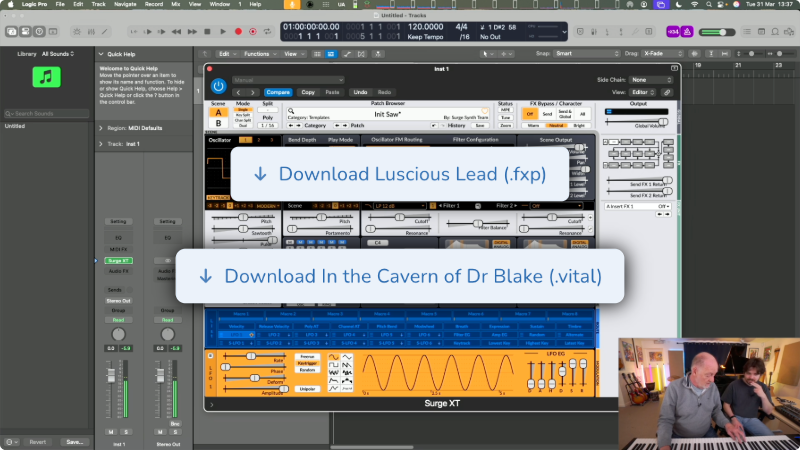Open the Side Chain None dropdown

[651, 80]
